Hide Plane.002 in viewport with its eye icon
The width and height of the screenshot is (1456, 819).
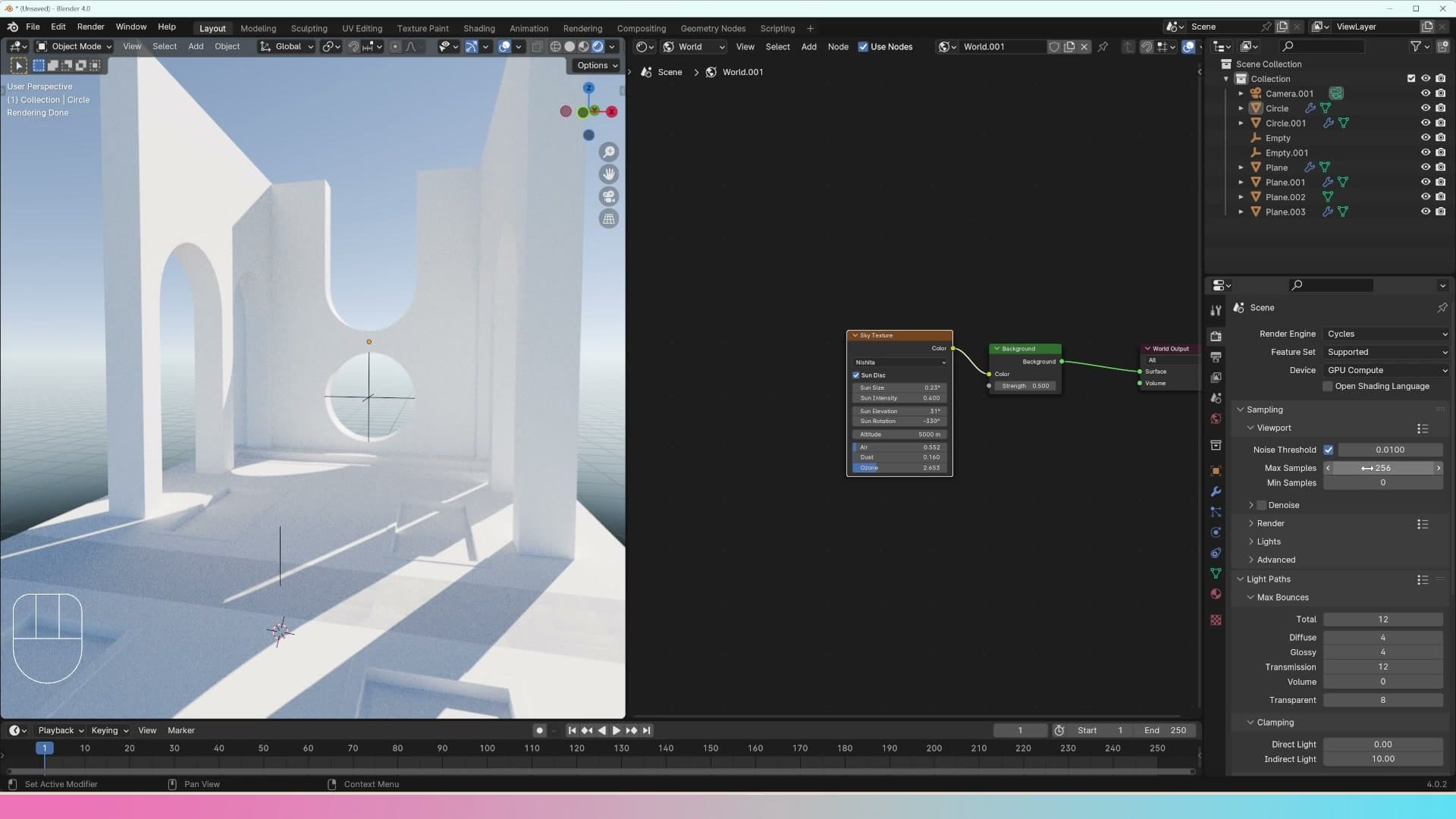pyautogui.click(x=1426, y=197)
